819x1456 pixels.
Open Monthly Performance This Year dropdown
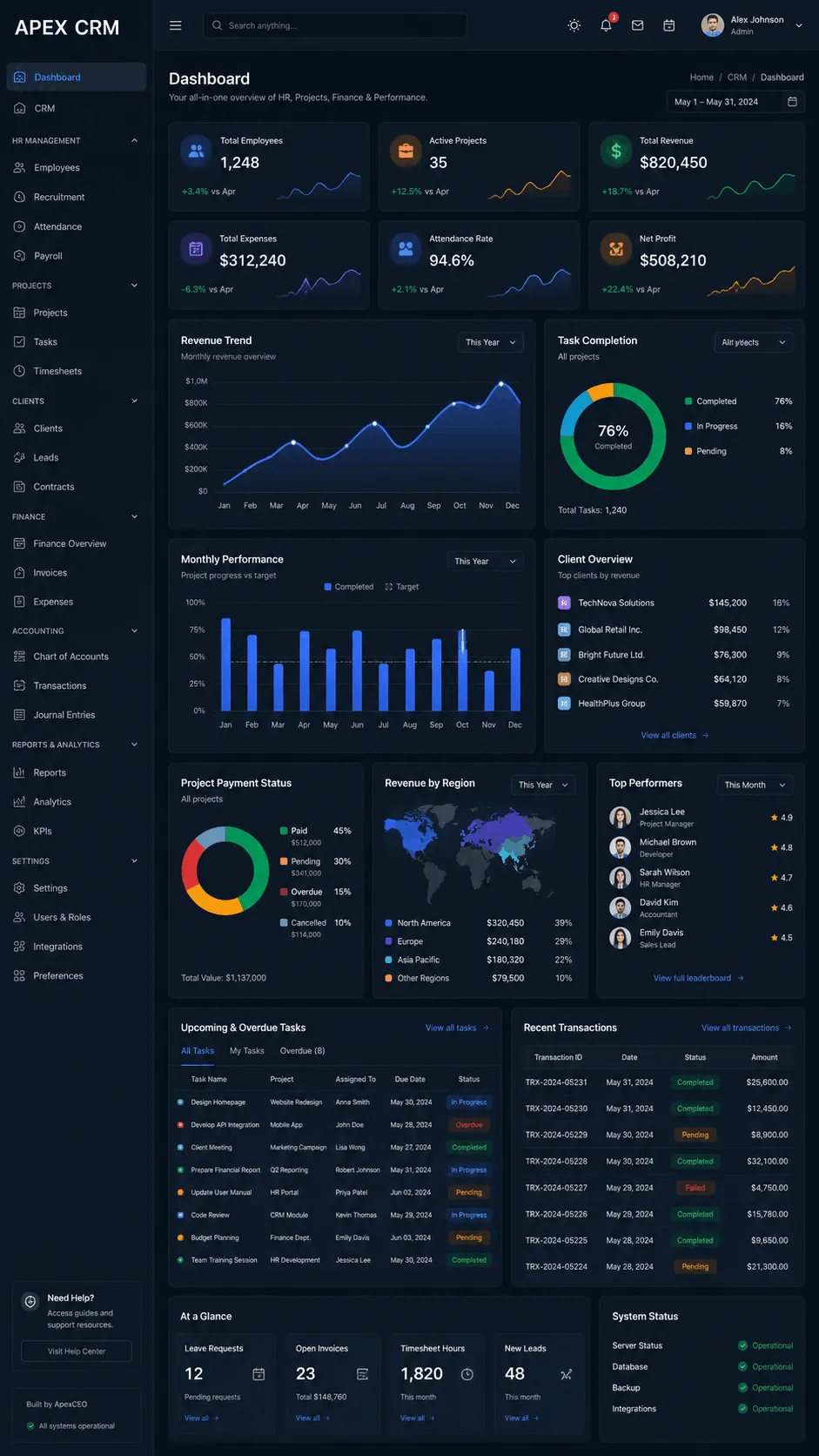click(x=486, y=562)
